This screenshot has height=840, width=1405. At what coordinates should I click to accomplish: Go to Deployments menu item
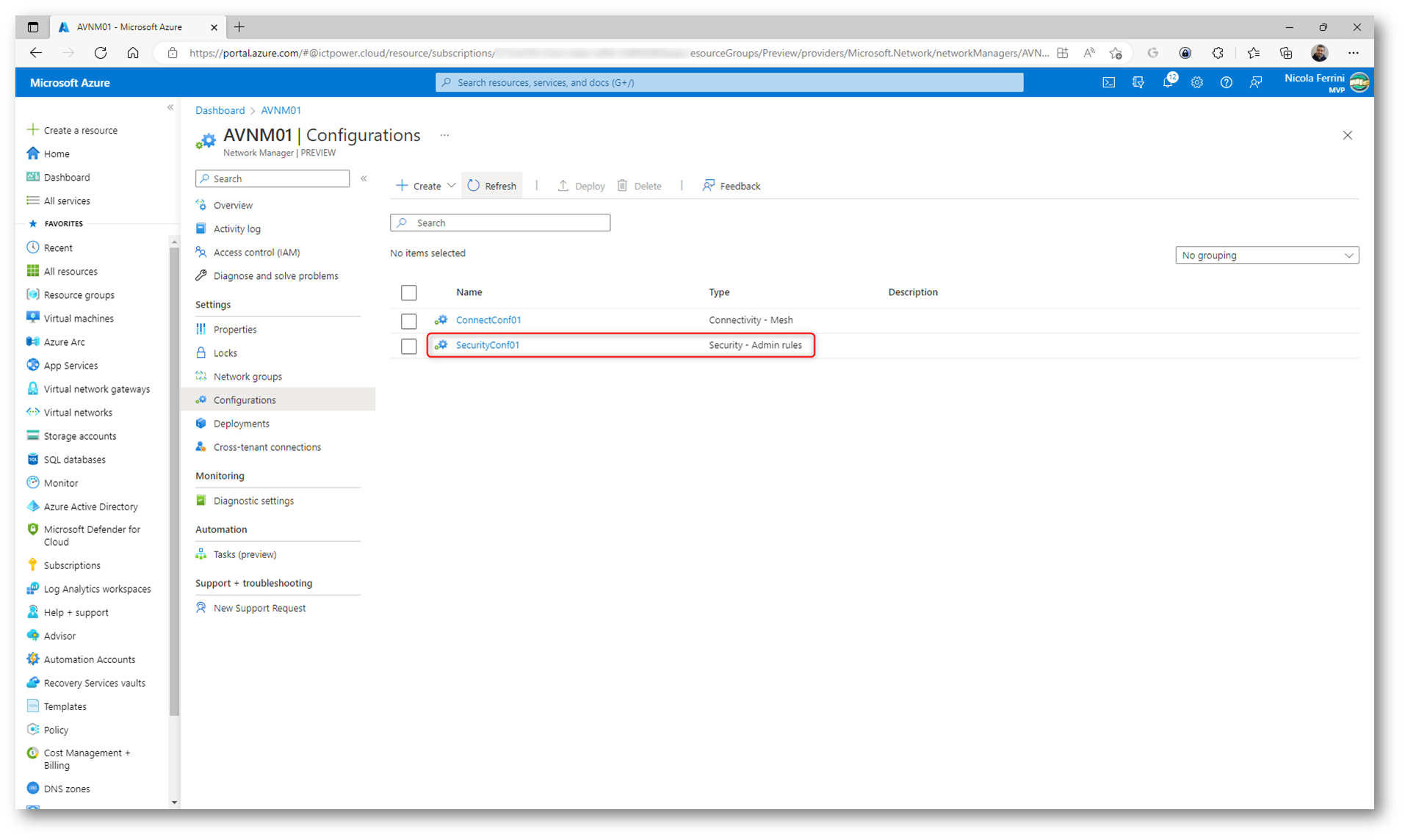pos(241,424)
